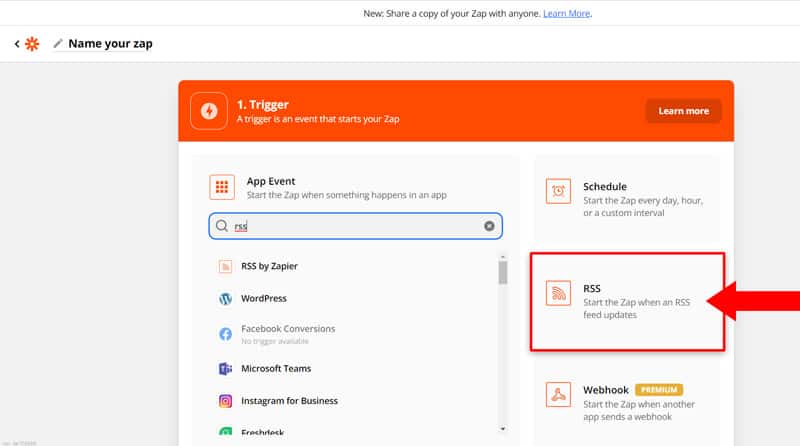Click the WordPress logo icon
Screen dimensions: 800x446
[x=225, y=299]
